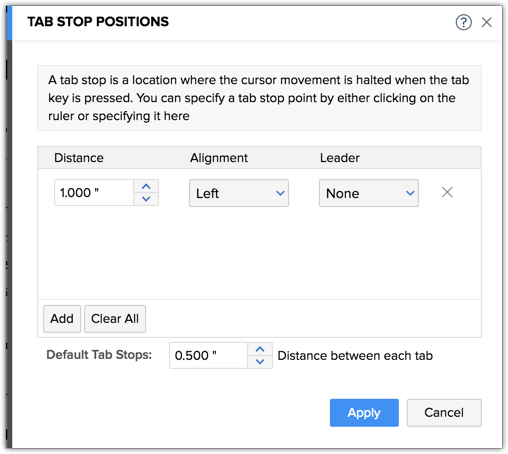The width and height of the screenshot is (508, 454).
Task: Decrease the default tab stops value
Action: 260,362
